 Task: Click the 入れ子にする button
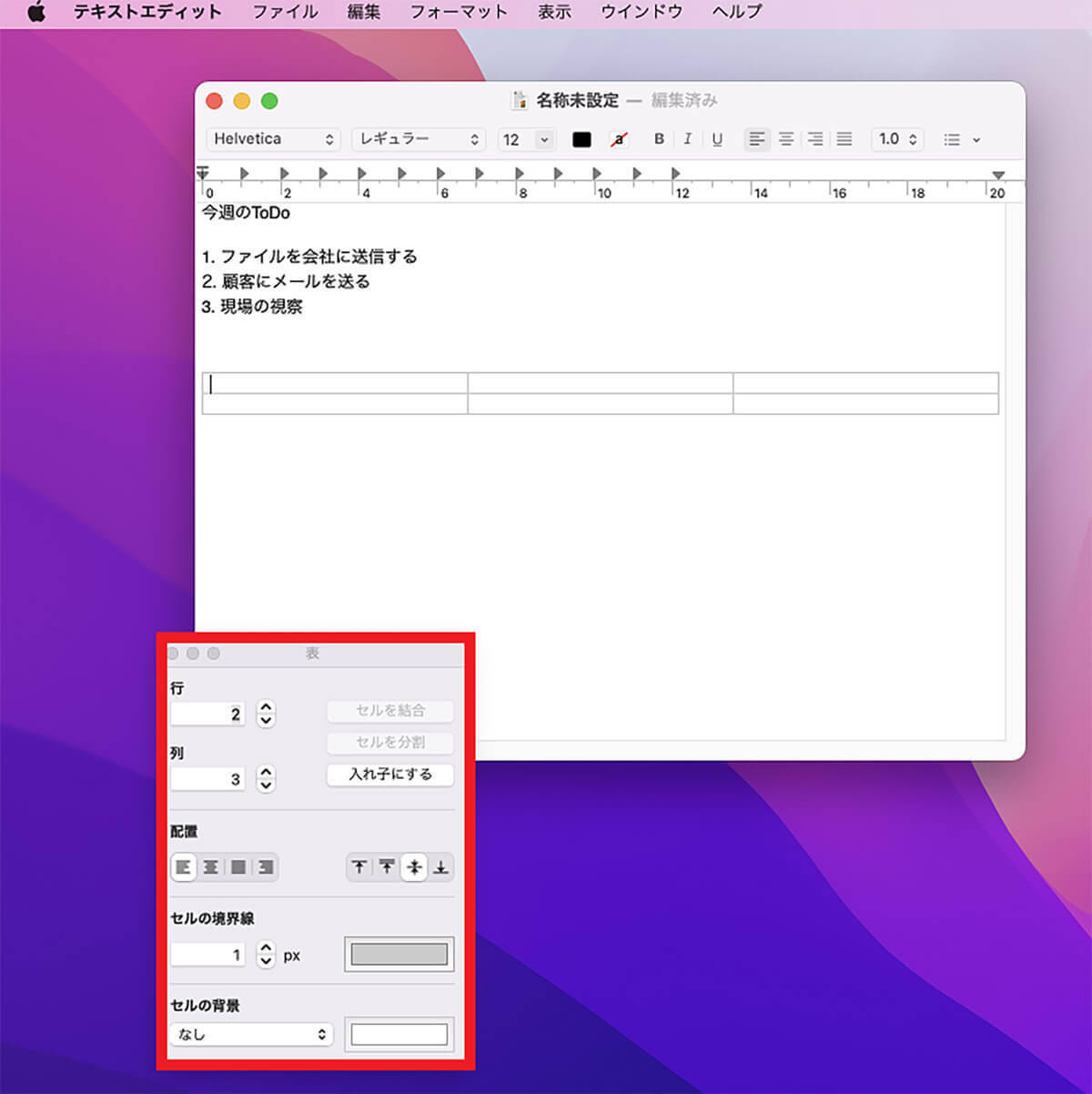click(x=390, y=775)
